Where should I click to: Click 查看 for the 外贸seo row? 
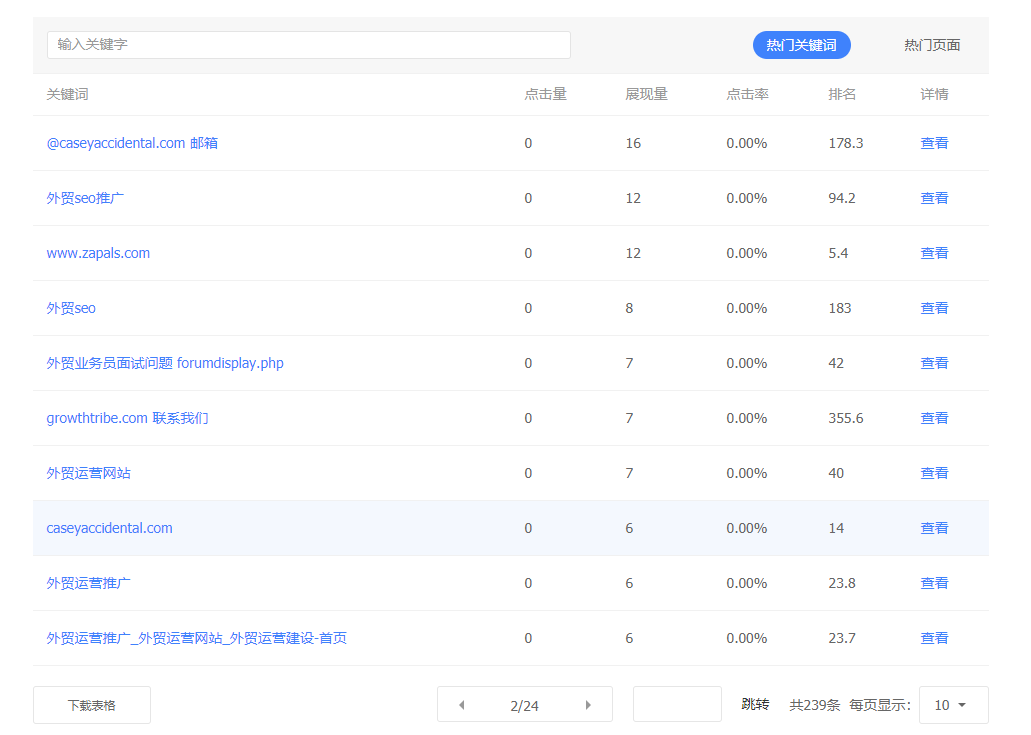(934, 308)
